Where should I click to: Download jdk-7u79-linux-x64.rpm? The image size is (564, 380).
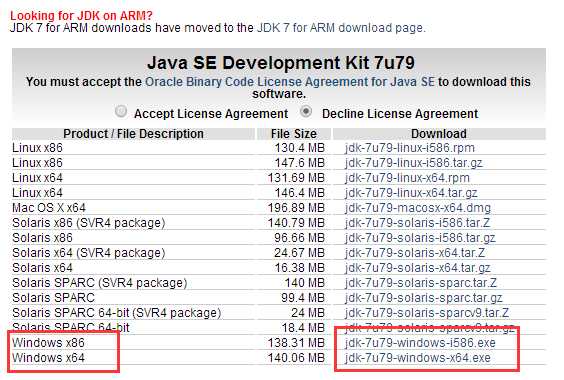[x=407, y=178]
